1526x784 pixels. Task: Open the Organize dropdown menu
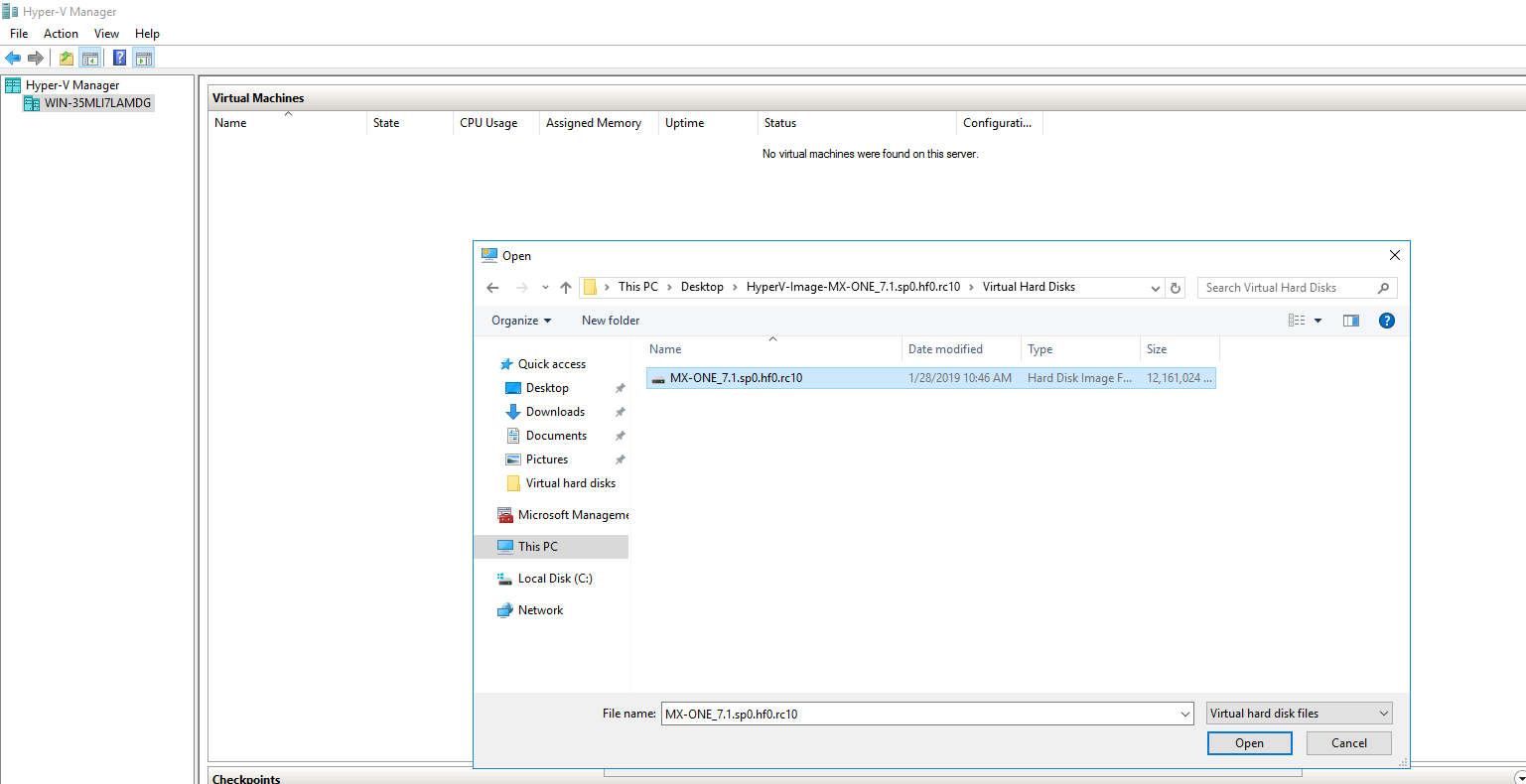520,321
